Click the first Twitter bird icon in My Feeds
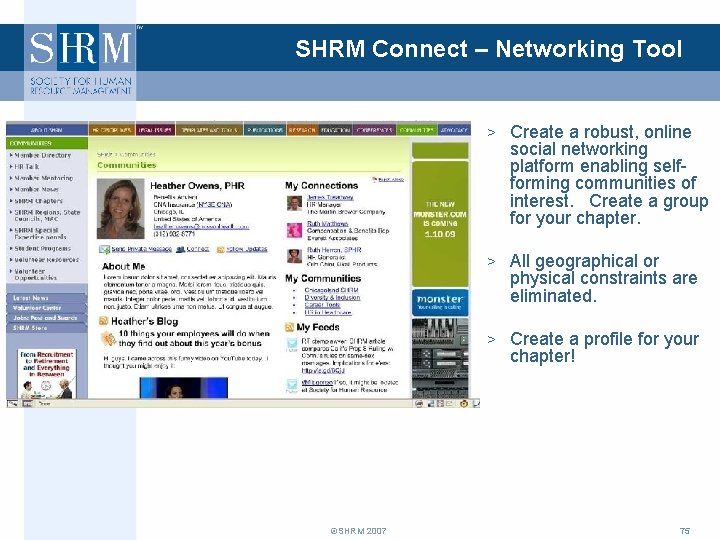Image resolution: width=720 pixels, height=540 pixels. click(x=292, y=344)
